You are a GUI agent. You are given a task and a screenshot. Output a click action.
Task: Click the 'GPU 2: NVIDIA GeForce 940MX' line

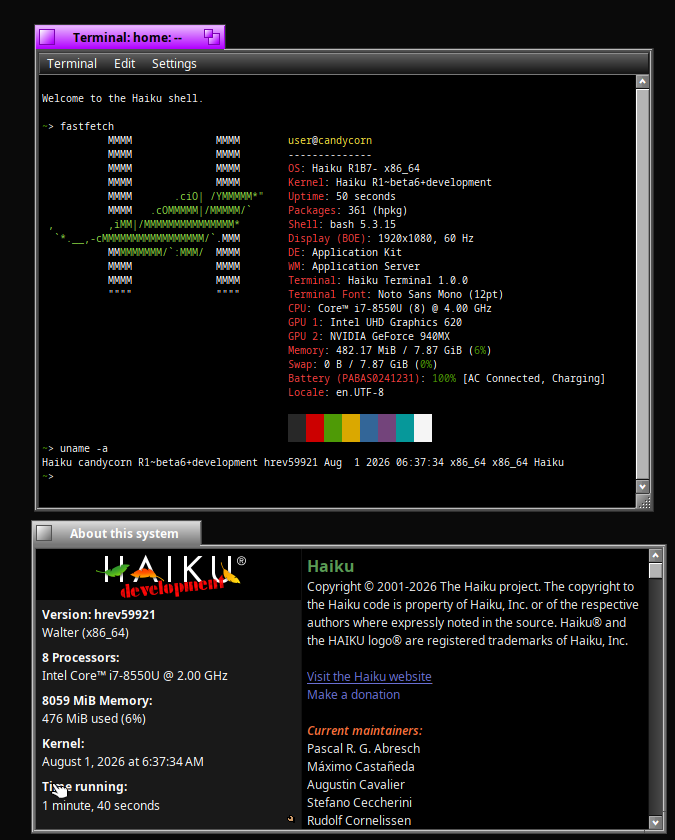tap(369, 336)
